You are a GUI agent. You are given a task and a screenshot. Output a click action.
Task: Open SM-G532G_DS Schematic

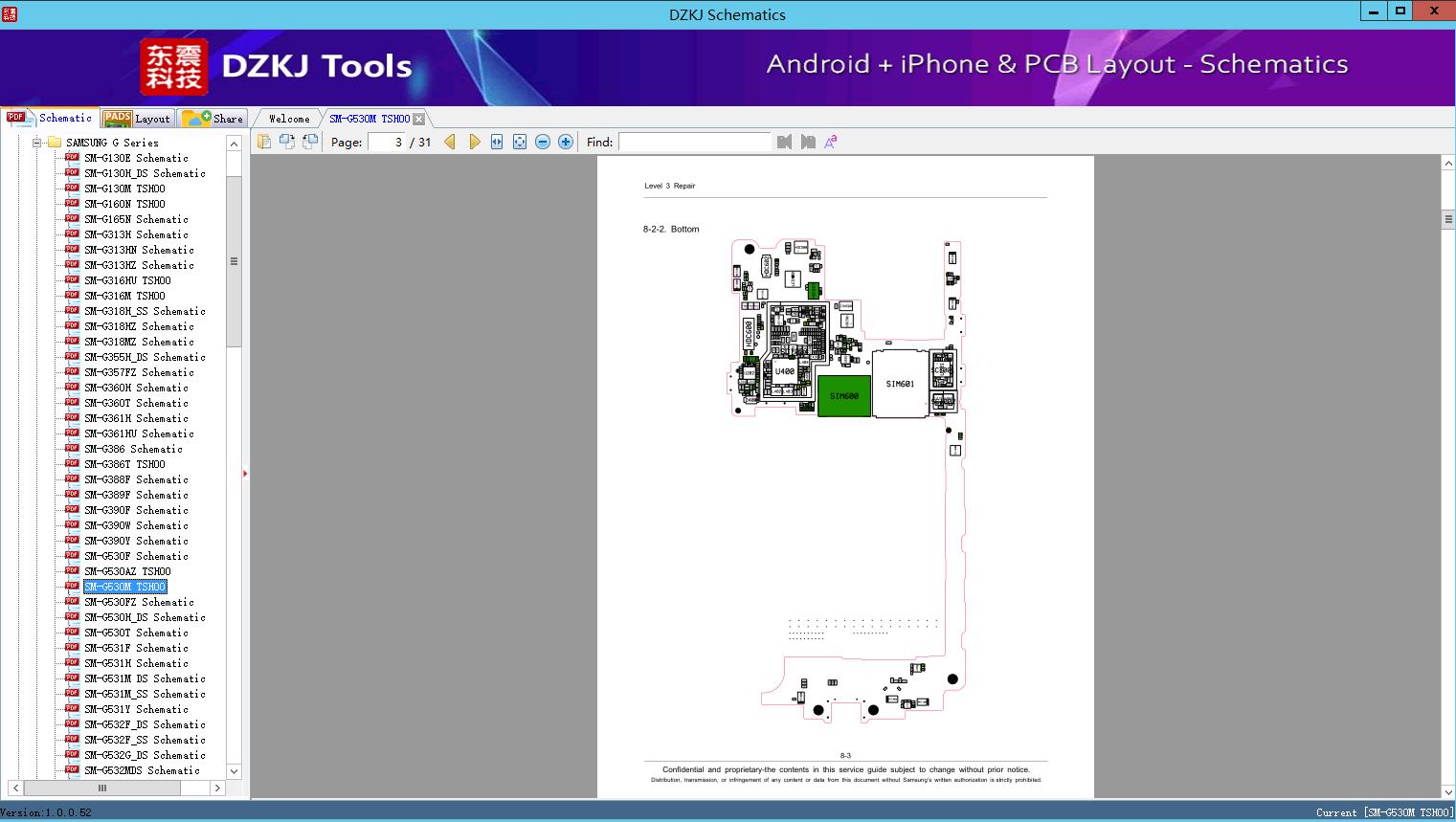145,755
